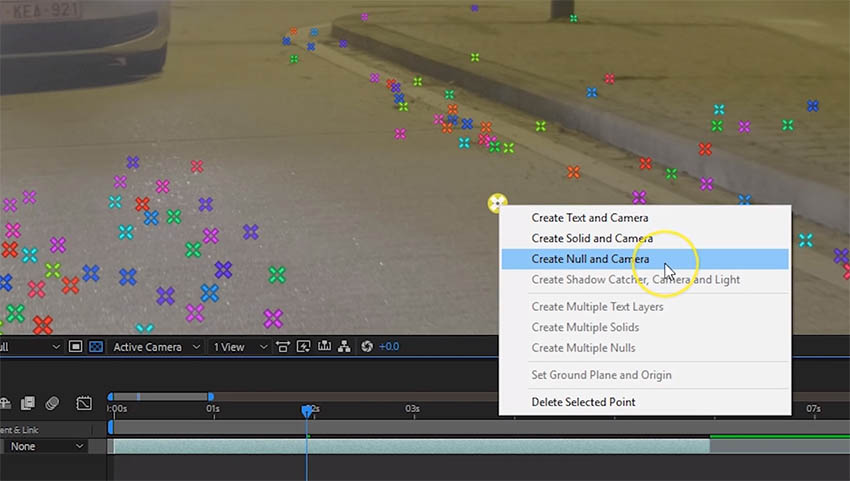Choose Create Solid and Camera
The height and width of the screenshot is (481, 850).
[x=592, y=238]
